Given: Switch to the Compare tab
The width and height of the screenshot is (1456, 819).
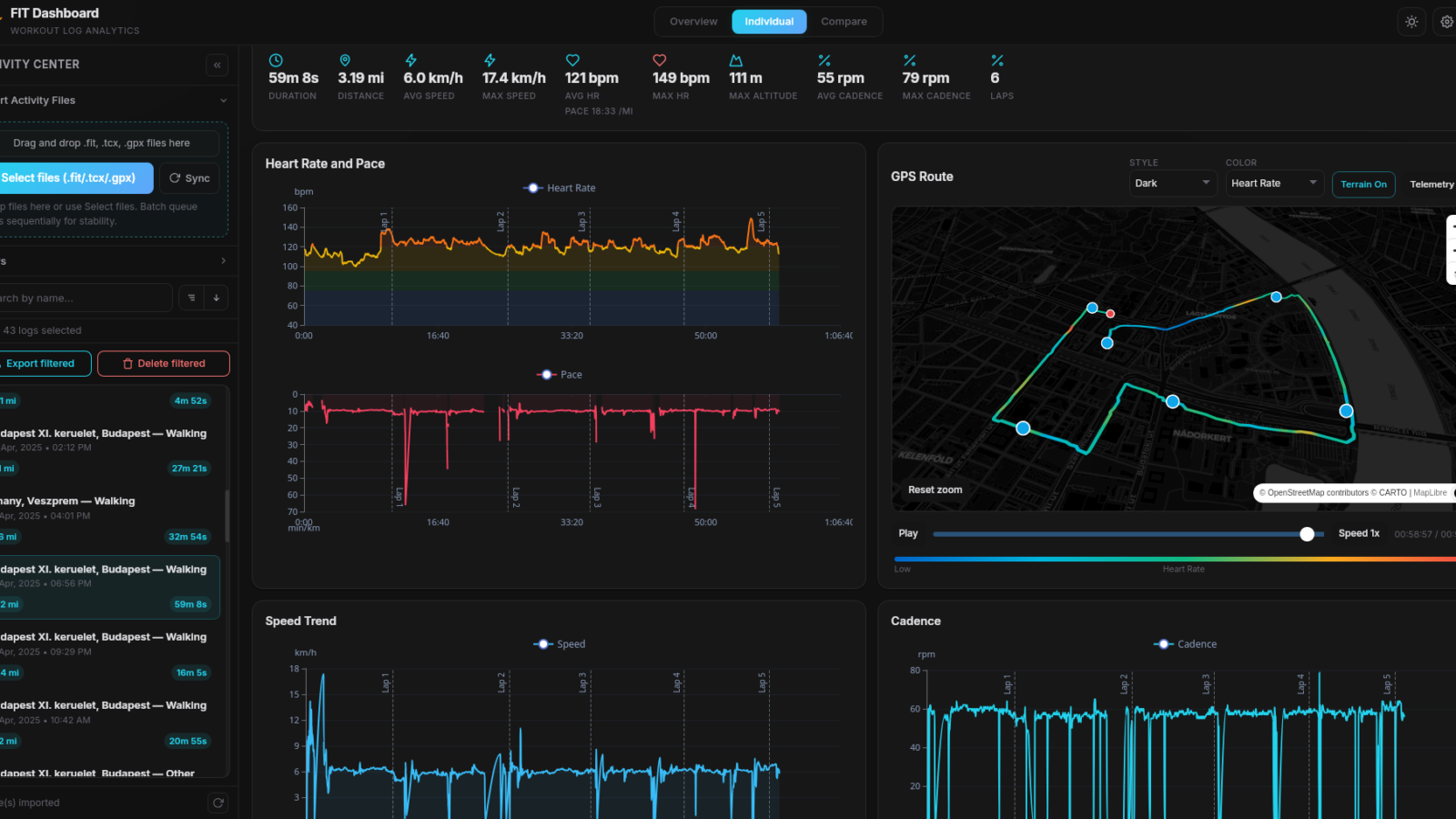Looking at the screenshot, I should click(844, 22).
